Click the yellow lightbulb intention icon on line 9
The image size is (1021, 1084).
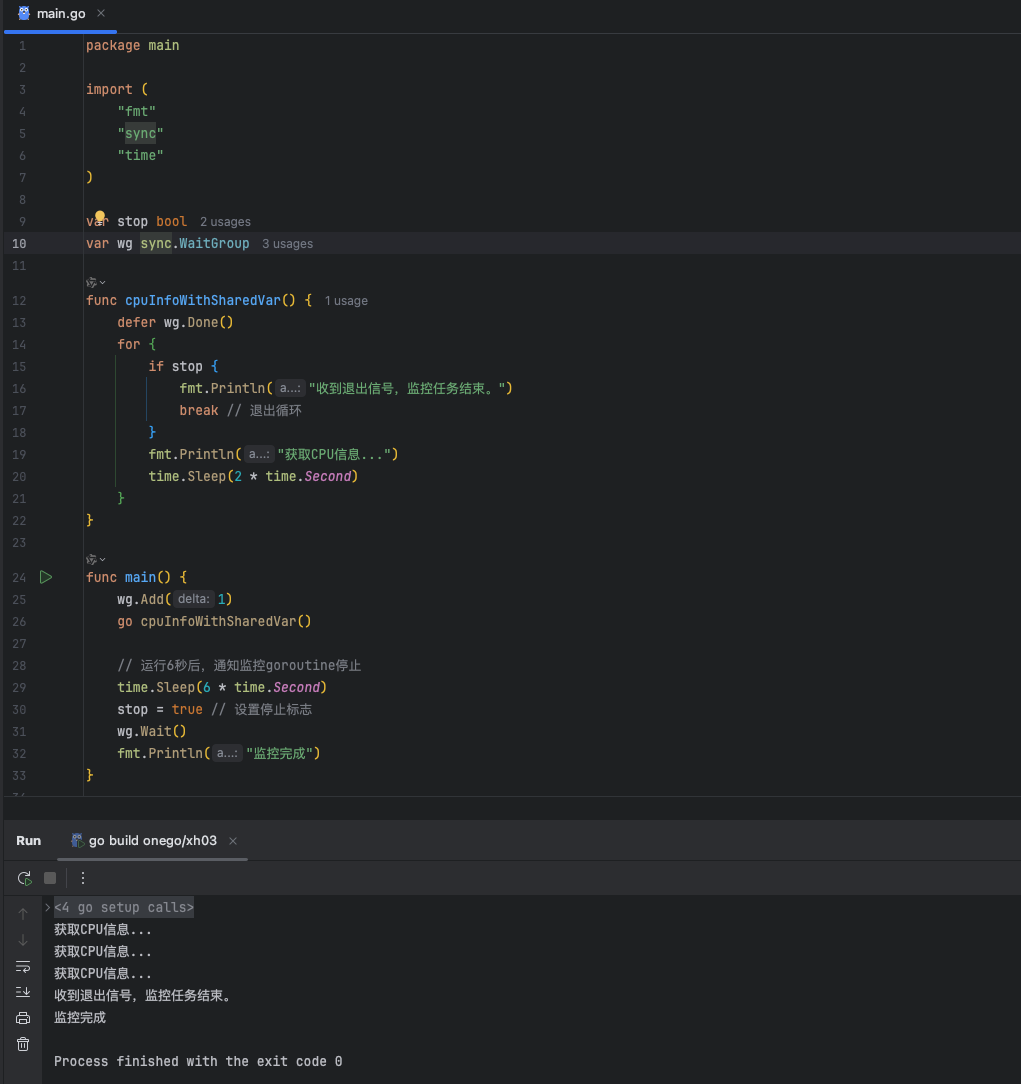click(100, 216)
